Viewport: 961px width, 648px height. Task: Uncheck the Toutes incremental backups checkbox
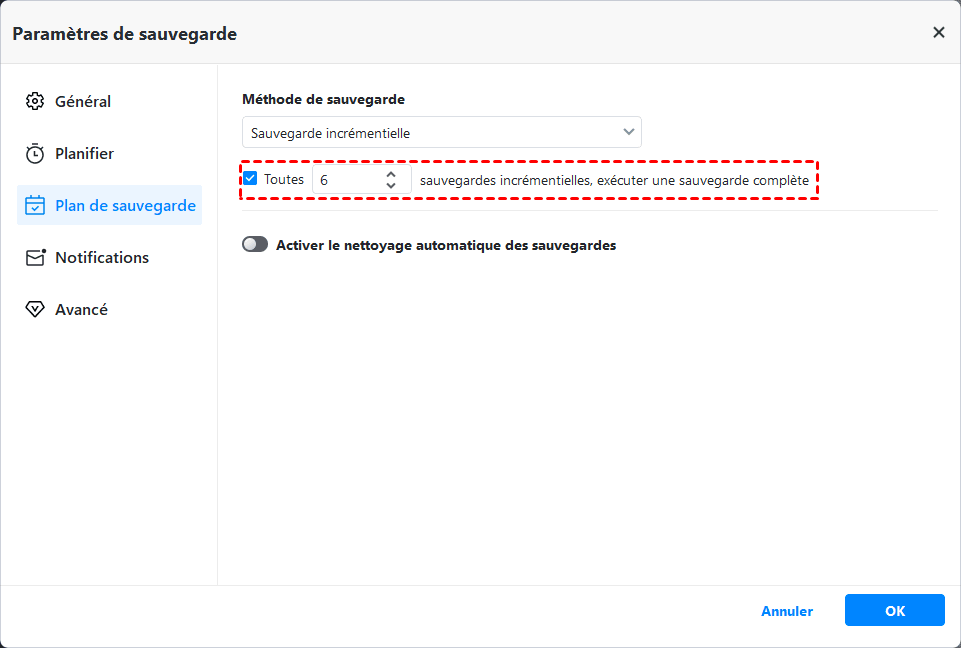(x=250, y=178)
